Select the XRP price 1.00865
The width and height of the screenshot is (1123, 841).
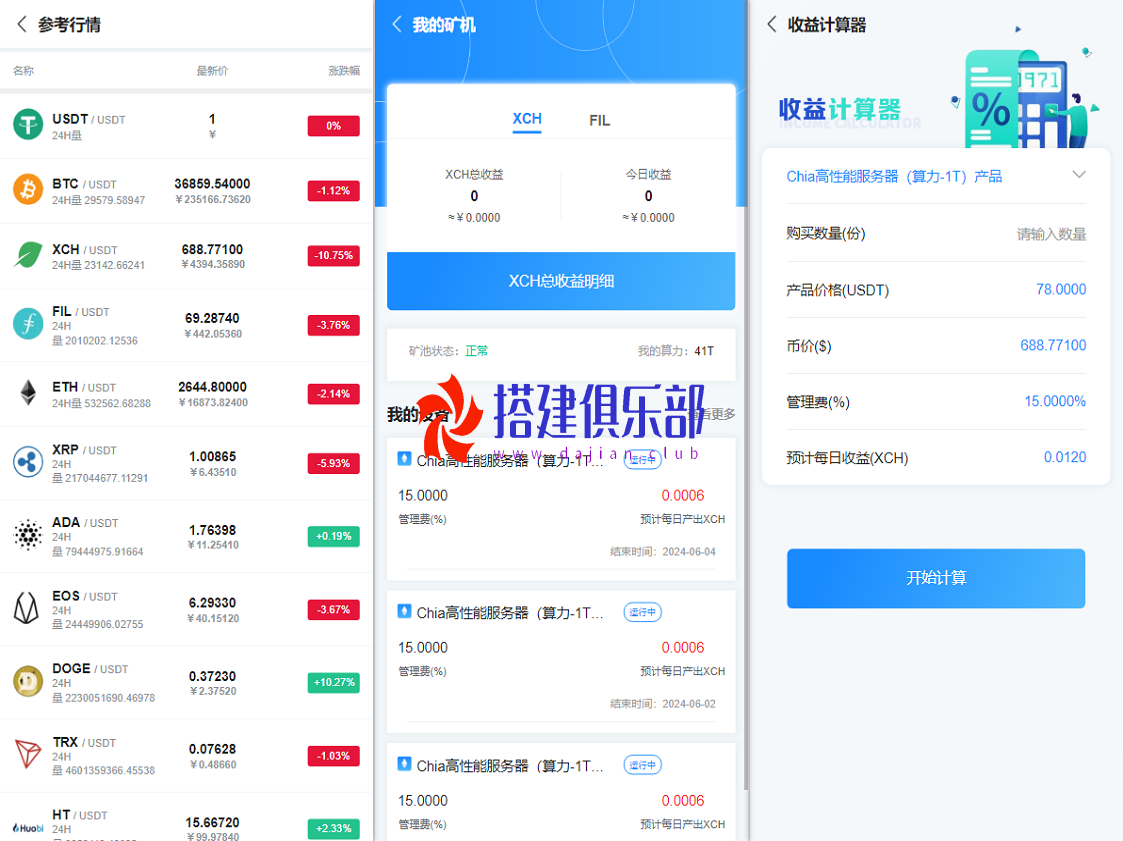213,456
